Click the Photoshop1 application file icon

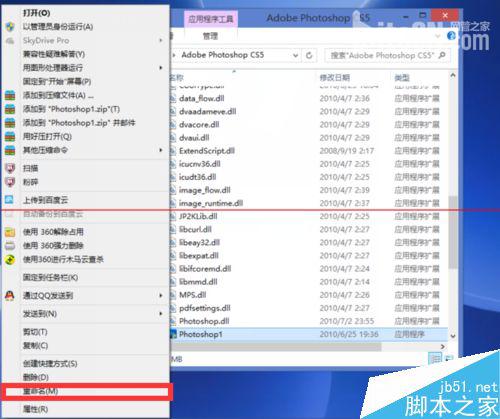pyautogui.click(x=173, y=334)
